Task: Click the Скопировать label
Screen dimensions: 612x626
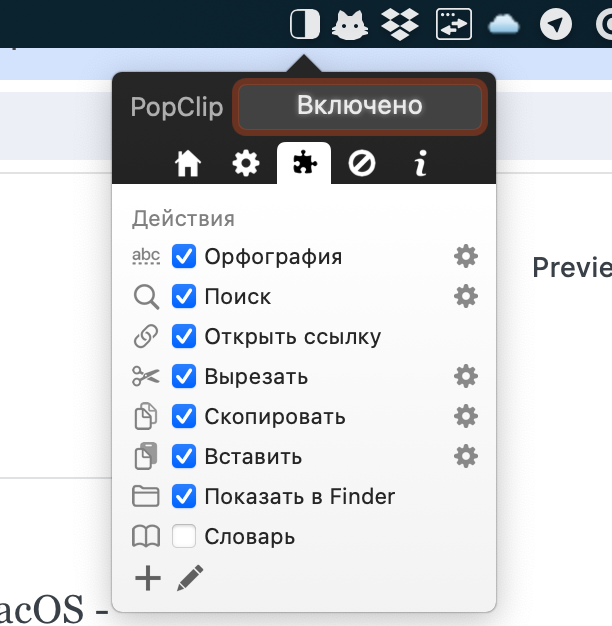Action: point(275,416)
